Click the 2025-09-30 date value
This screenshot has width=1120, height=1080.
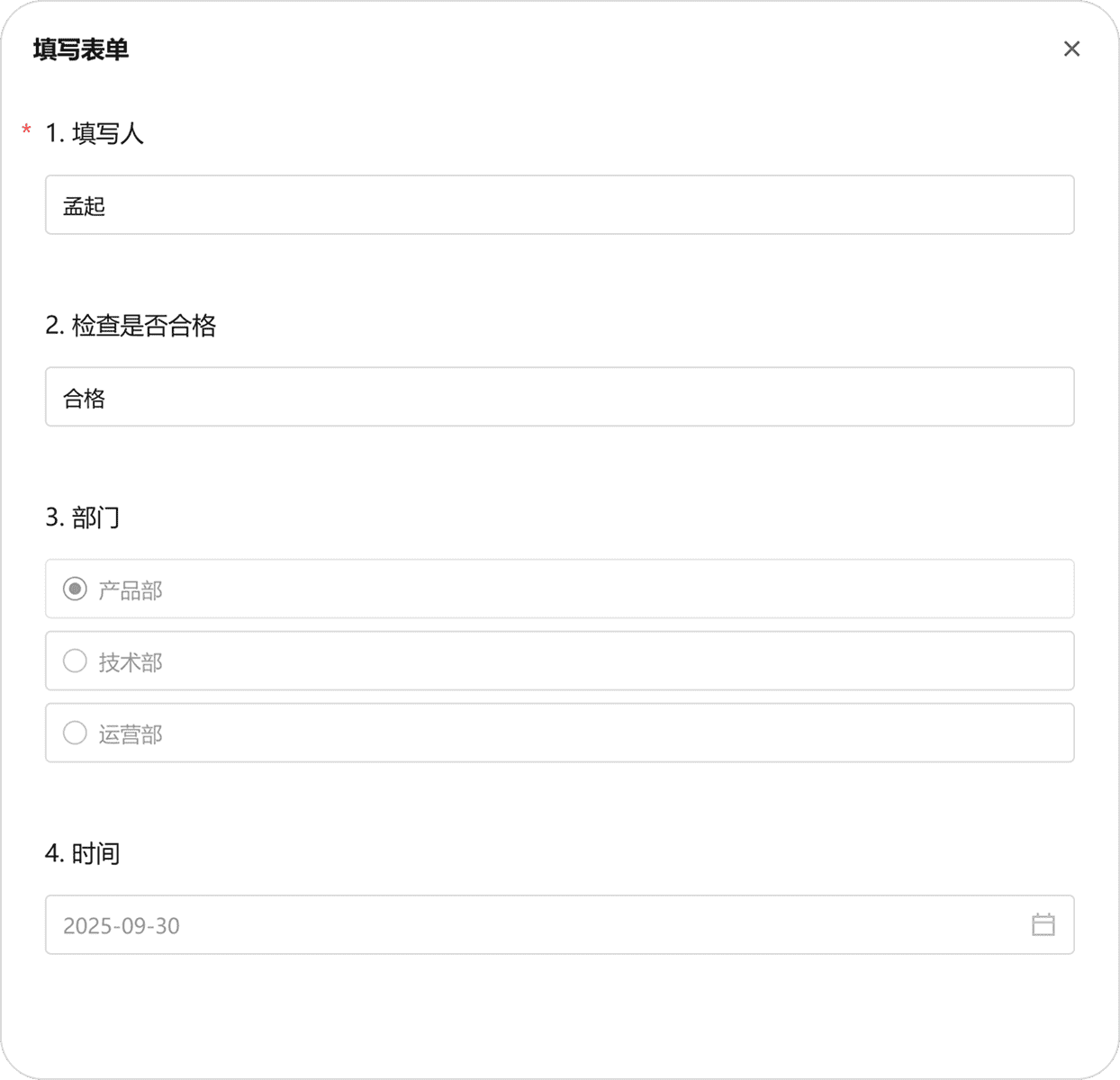(122, 925)
